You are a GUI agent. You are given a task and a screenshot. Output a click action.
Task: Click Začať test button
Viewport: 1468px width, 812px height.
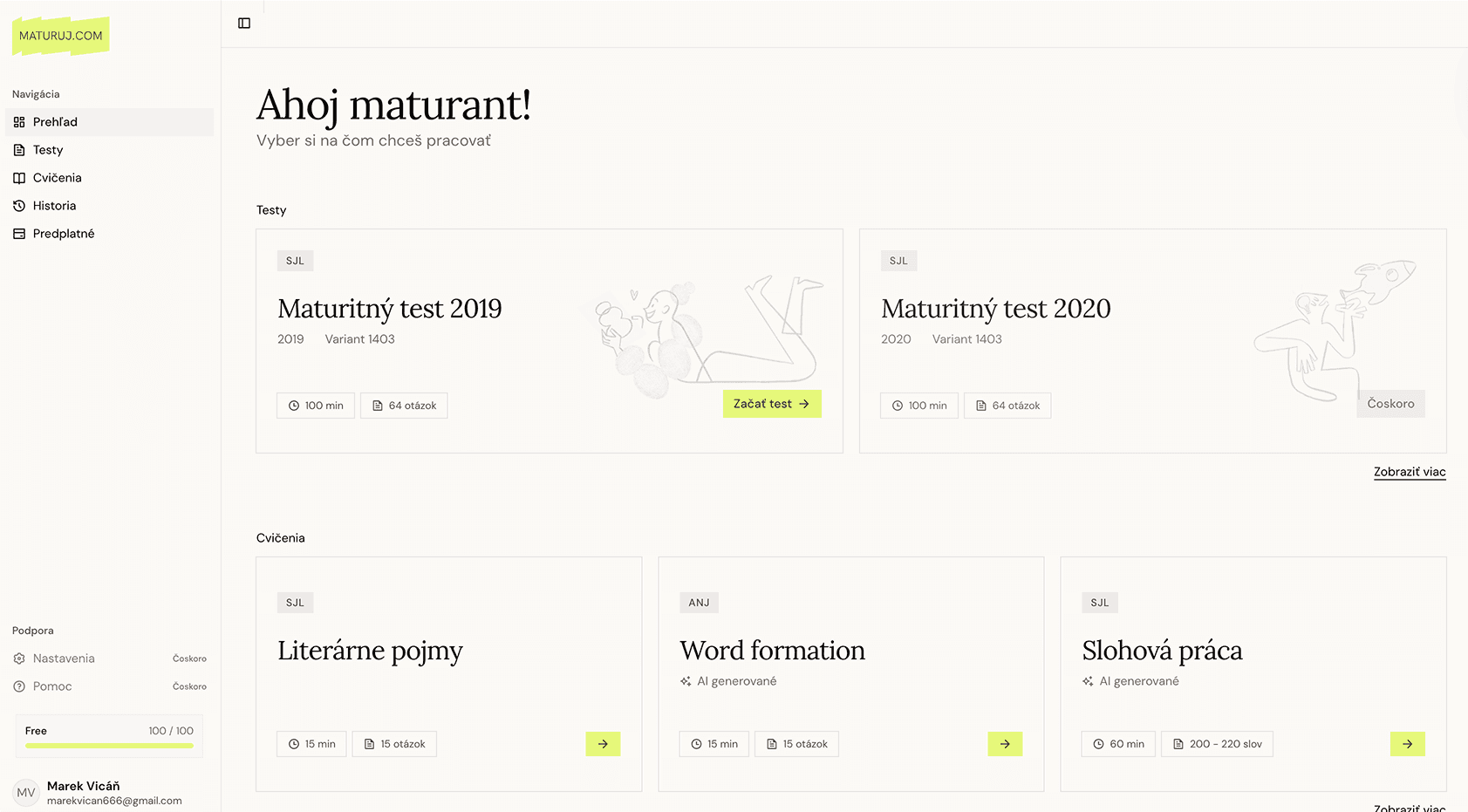coord(772,404)
